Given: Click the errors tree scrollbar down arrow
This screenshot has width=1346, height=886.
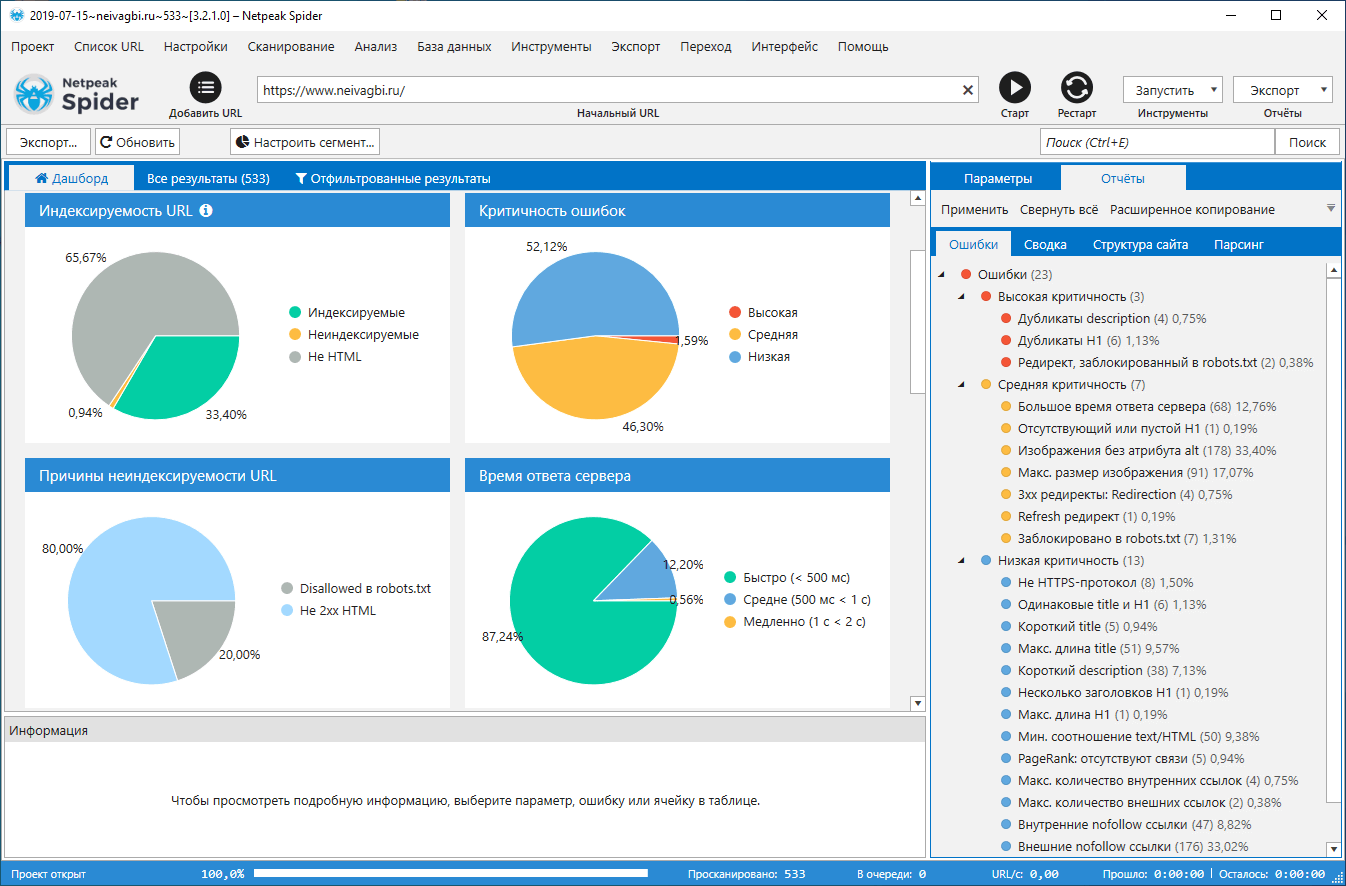Looking at the screenshot, I should 1333,850.
